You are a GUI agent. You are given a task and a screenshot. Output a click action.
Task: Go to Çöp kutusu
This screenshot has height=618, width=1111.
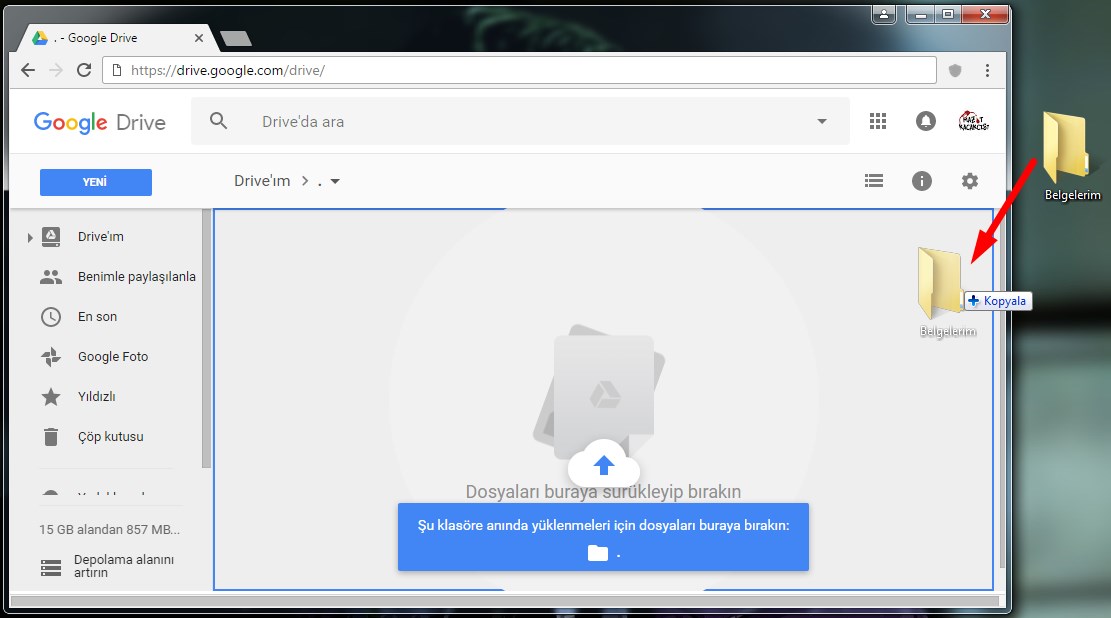click(110, 437)
